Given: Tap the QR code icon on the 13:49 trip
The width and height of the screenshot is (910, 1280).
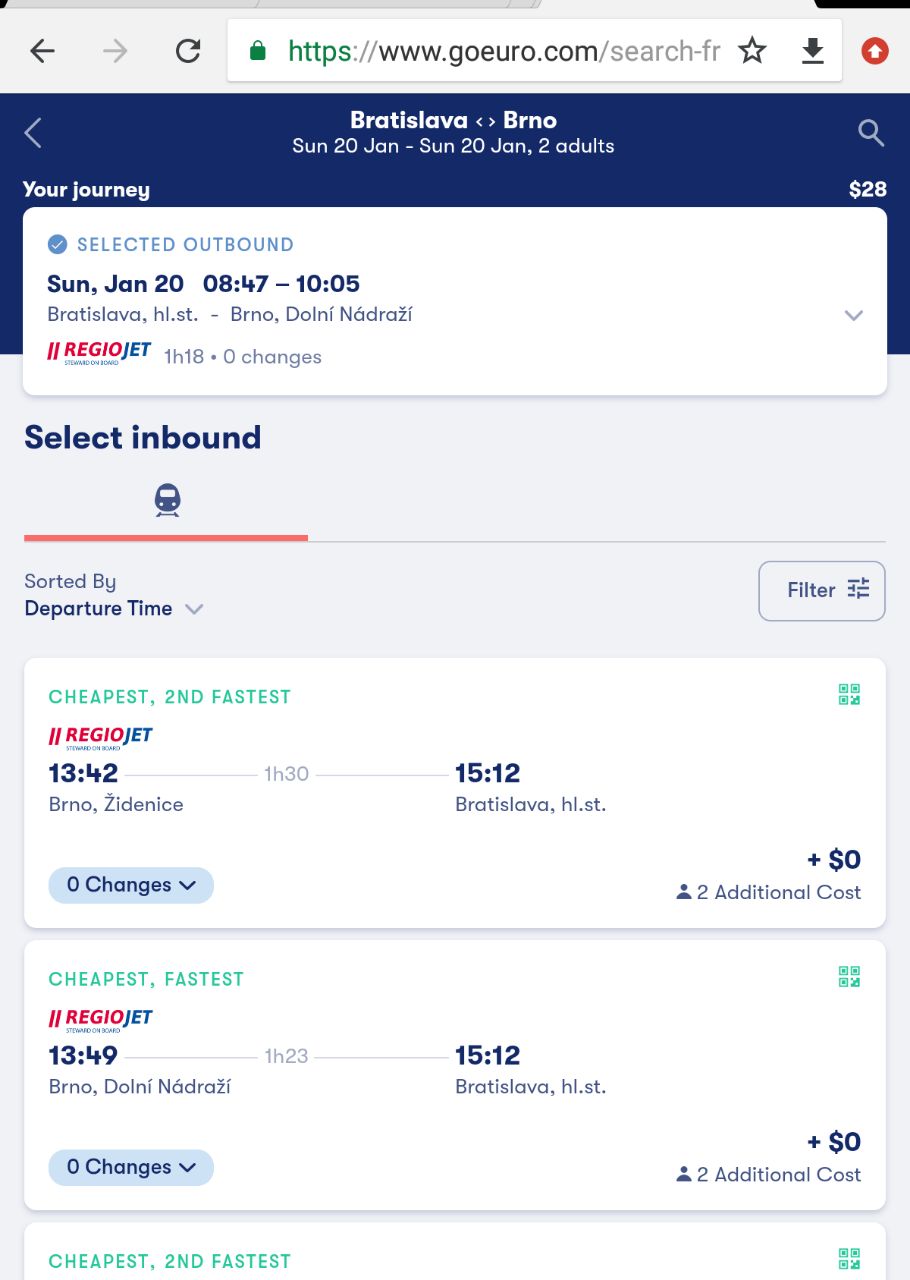Looking at the screenshot, I should click(849, 977).
